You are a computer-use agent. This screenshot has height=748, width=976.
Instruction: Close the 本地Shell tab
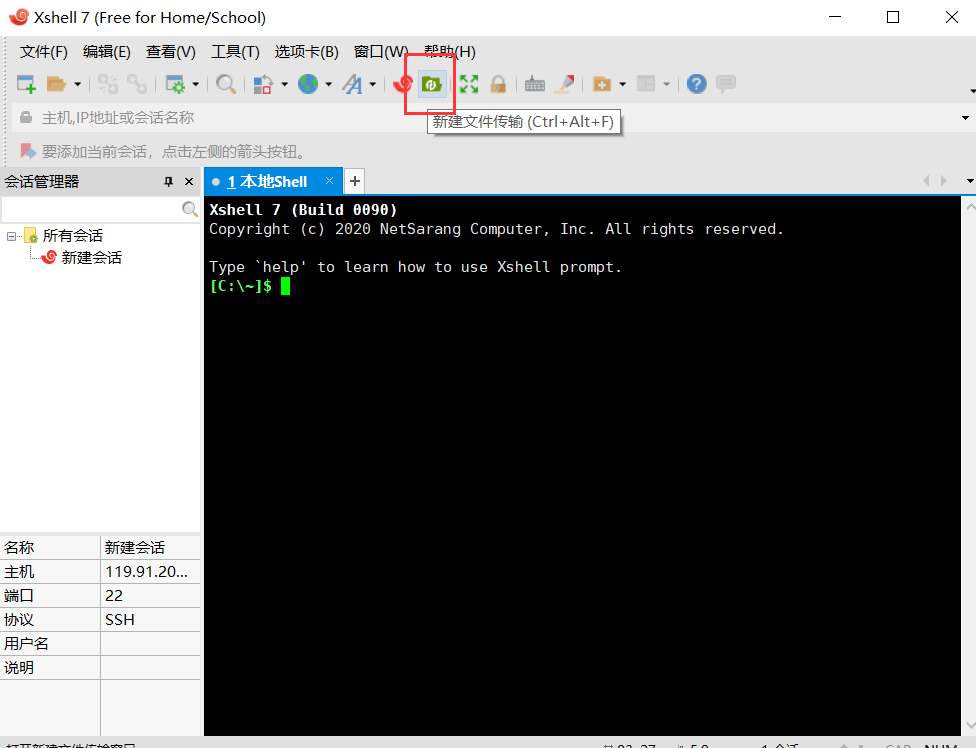point(329,180)
